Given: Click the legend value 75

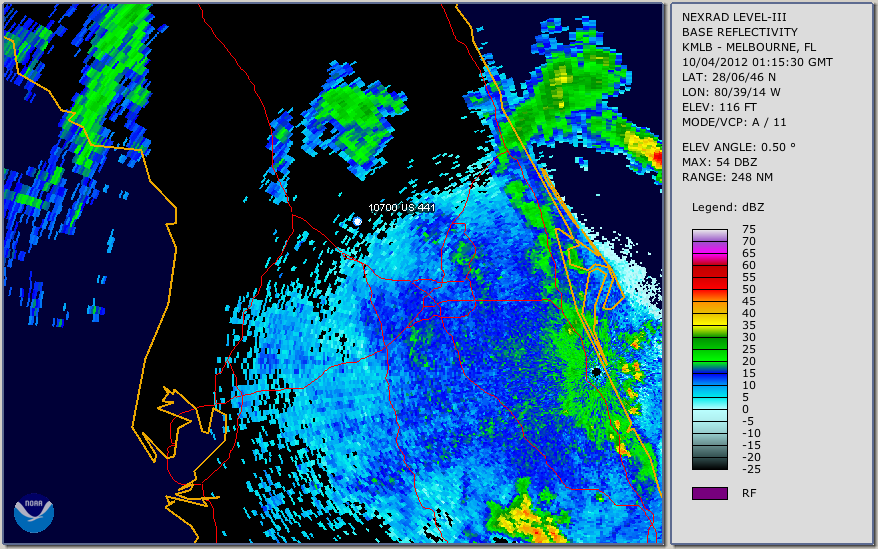Looking at the screenshot, I should click(x=749, y=229).
